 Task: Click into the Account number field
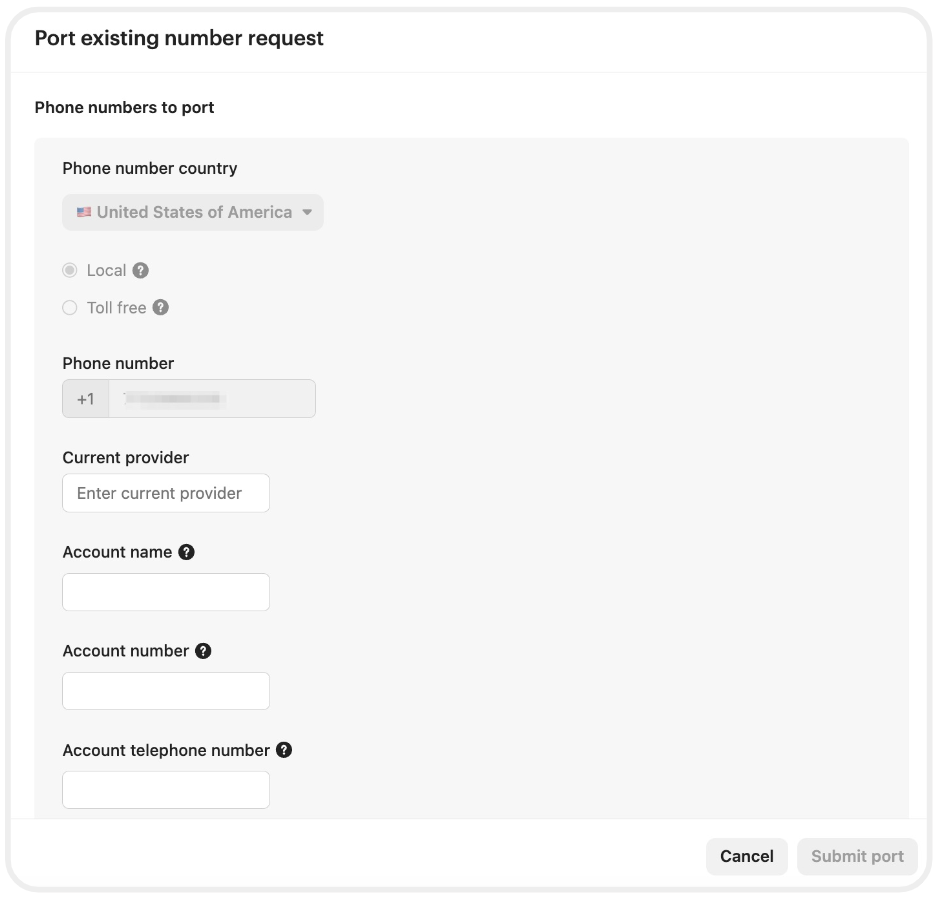(x=166, y=691)
